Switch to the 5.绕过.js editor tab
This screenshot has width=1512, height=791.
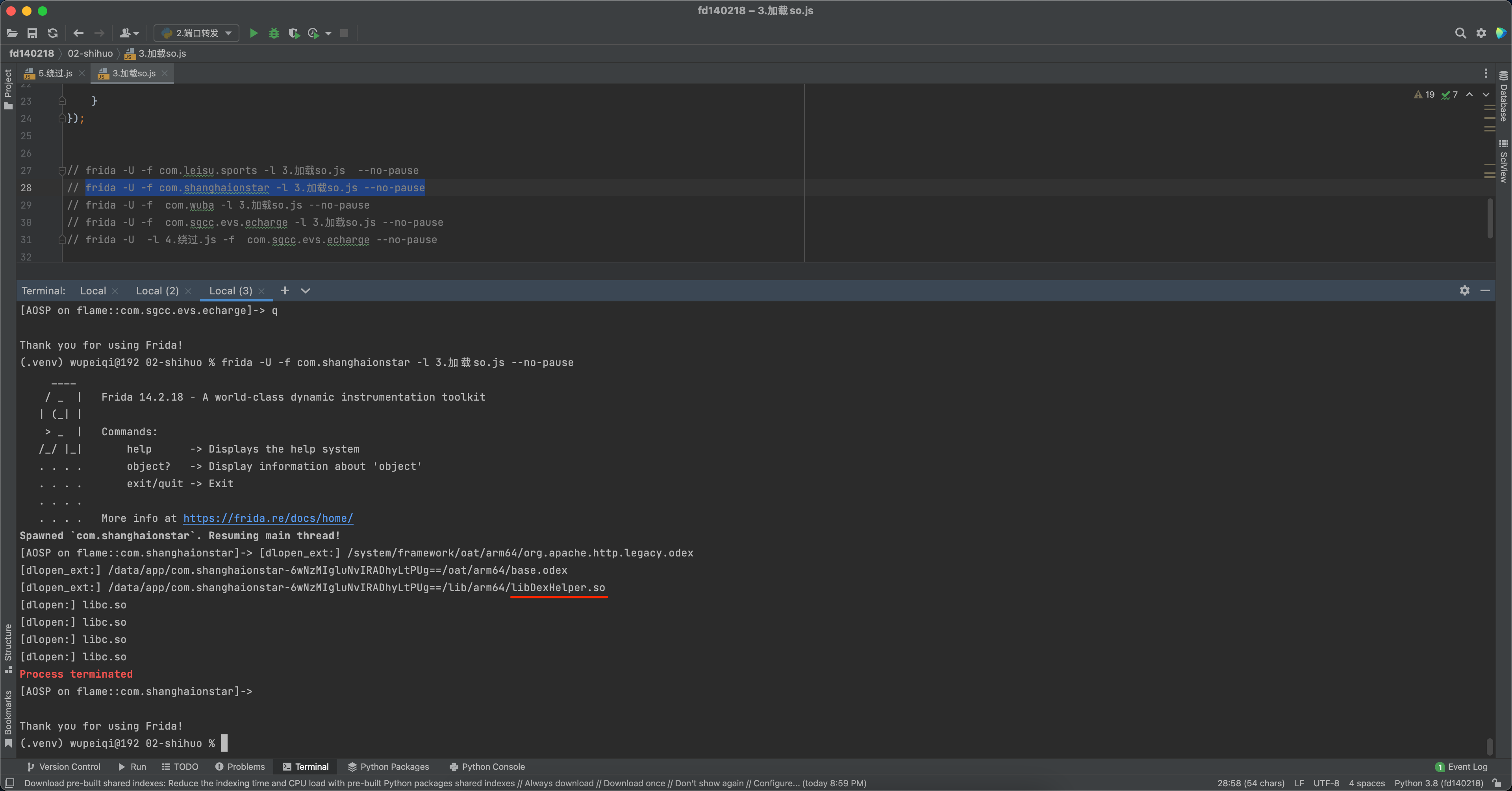[x=49, y=73]
